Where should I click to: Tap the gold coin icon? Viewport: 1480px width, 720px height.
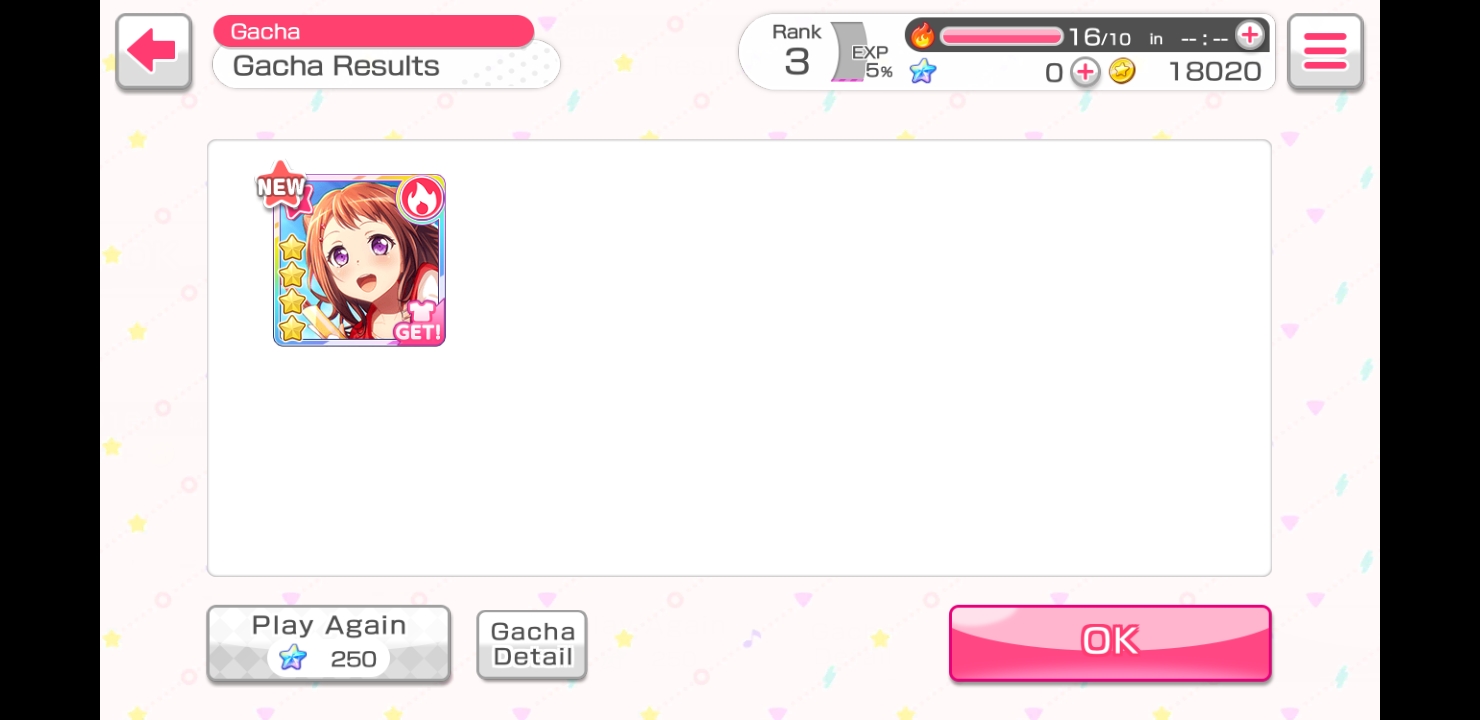[x=1122, y=72]
